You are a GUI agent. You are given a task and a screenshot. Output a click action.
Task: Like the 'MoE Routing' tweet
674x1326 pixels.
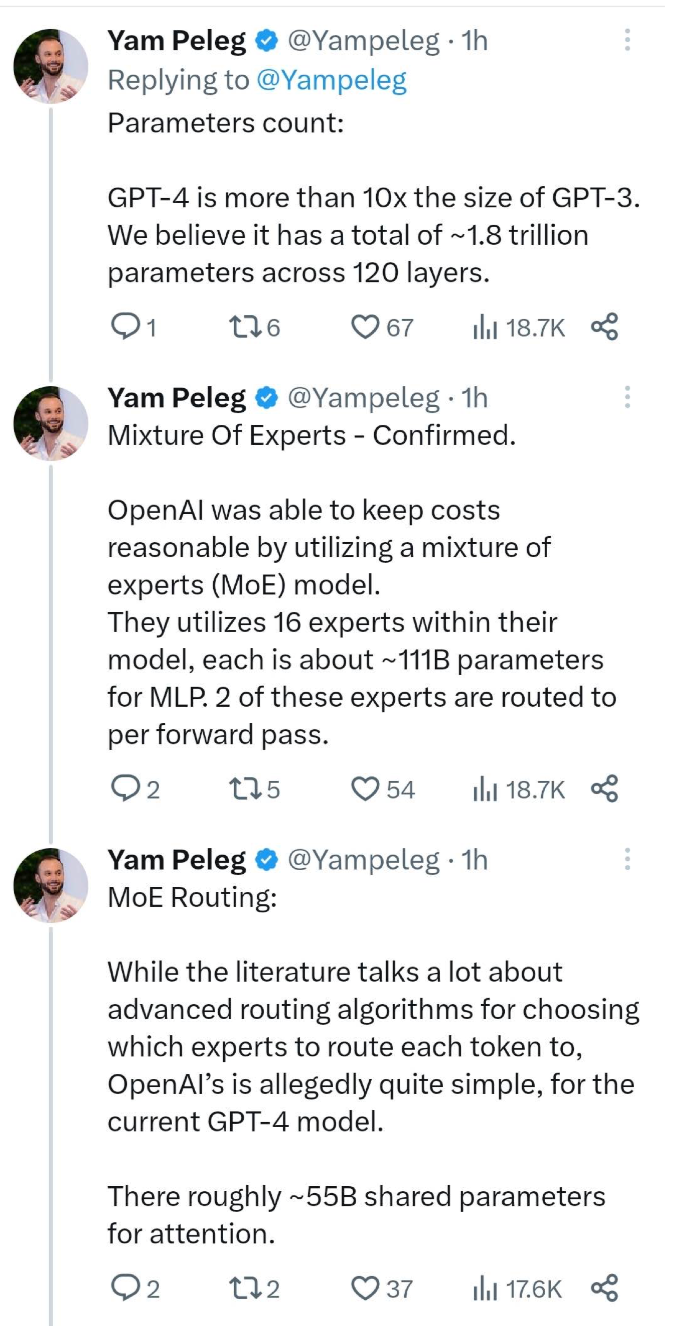tap(383, 1289)
